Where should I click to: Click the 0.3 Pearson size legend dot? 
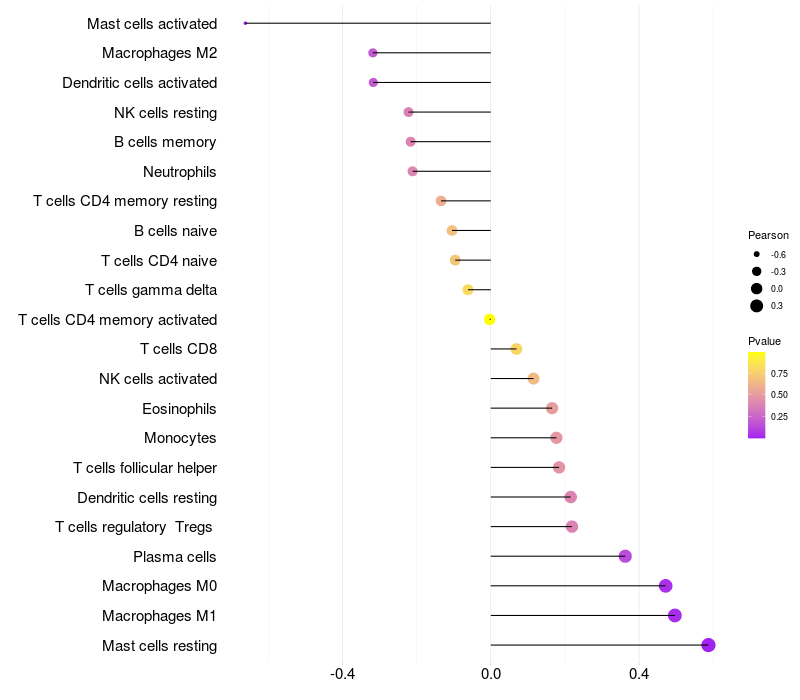tap(756, 306)
